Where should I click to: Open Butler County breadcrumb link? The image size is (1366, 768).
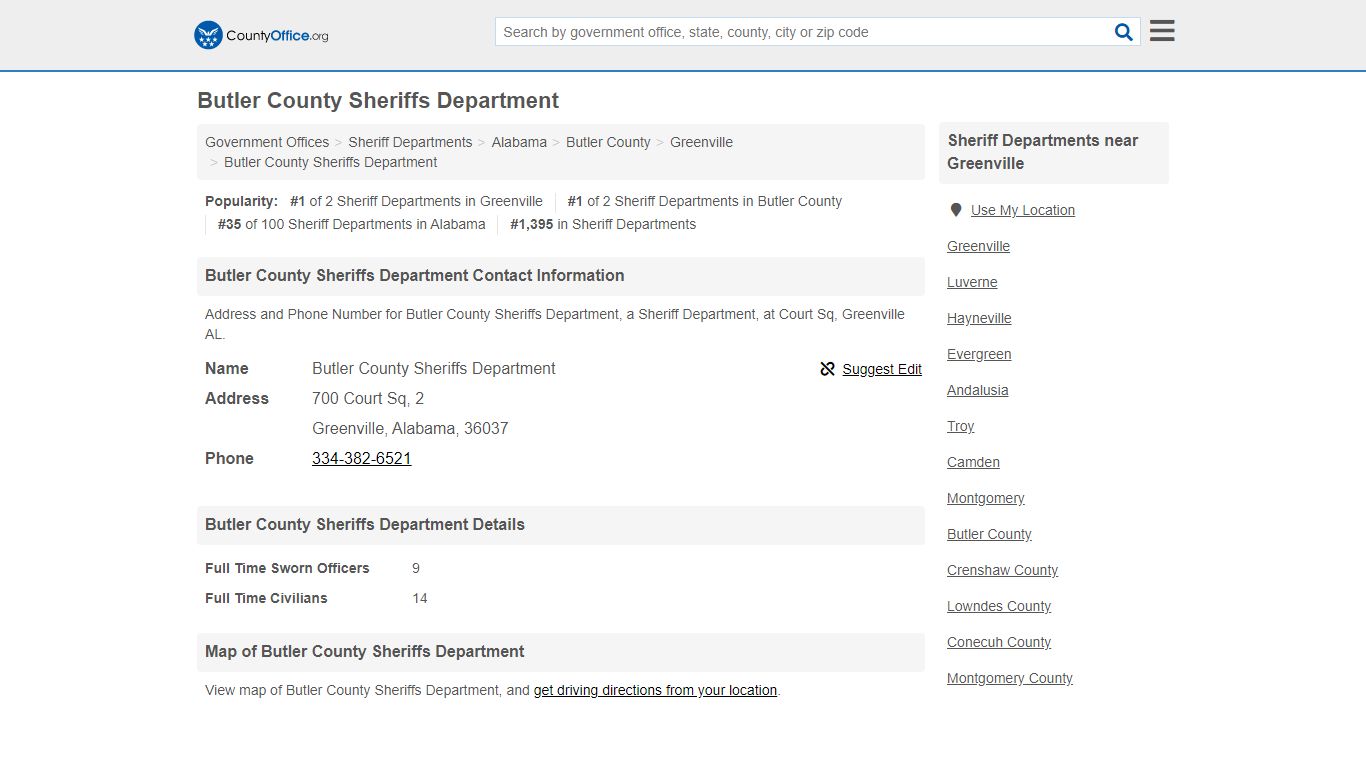pyautogui.click(x=608, y=142)
